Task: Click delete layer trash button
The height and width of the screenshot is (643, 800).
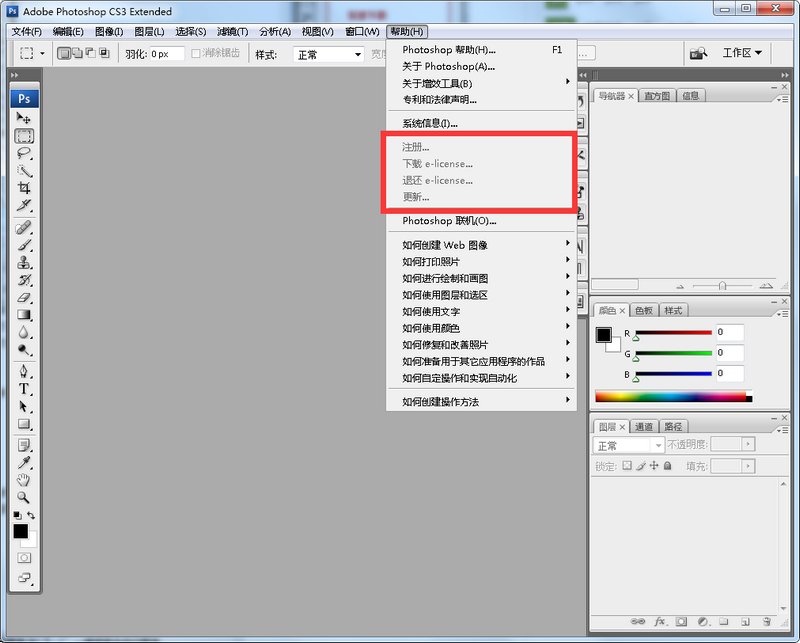Action: click(766, 622)
